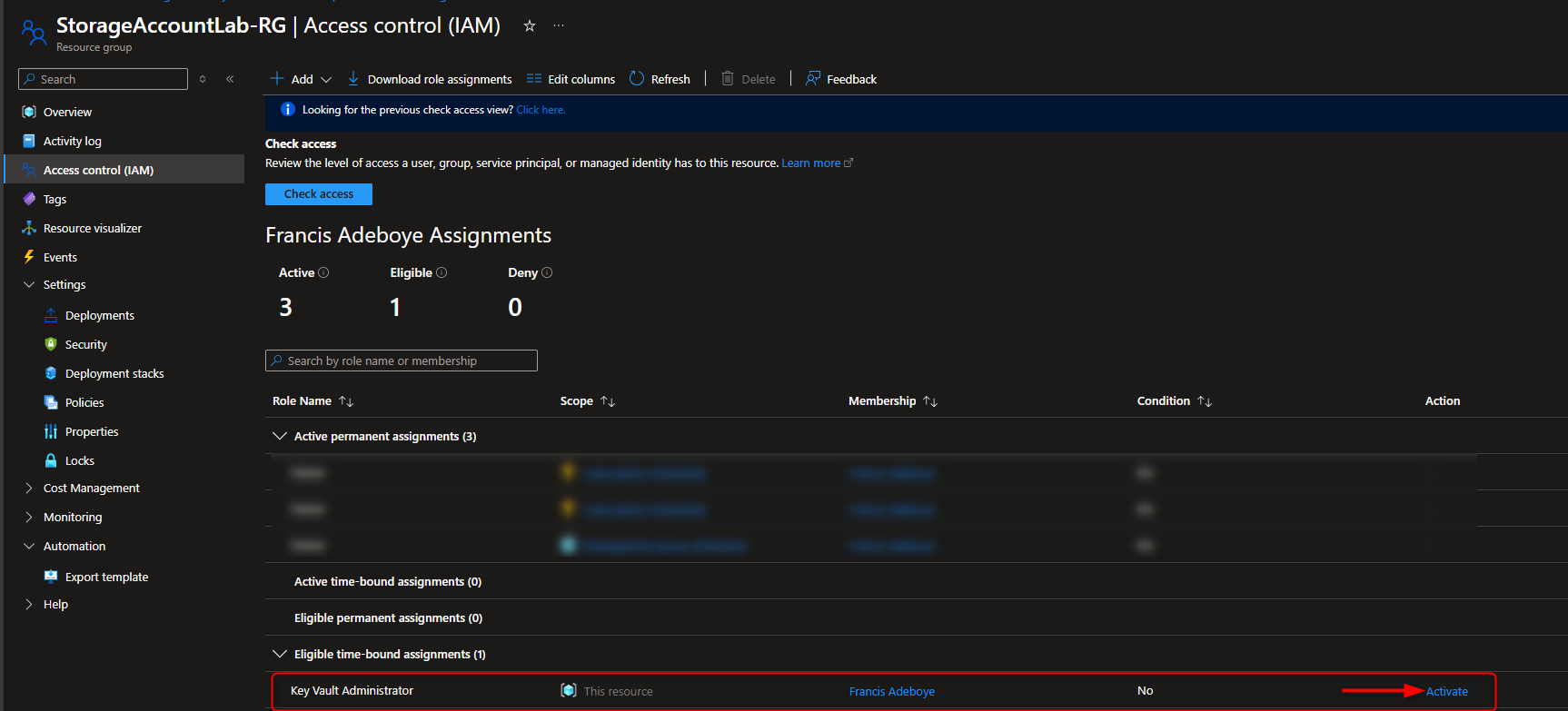Image resolution: width=1568 pixels, height=711 pixels.
Task: Expand the Help section
Action: (x=29, y=604)
